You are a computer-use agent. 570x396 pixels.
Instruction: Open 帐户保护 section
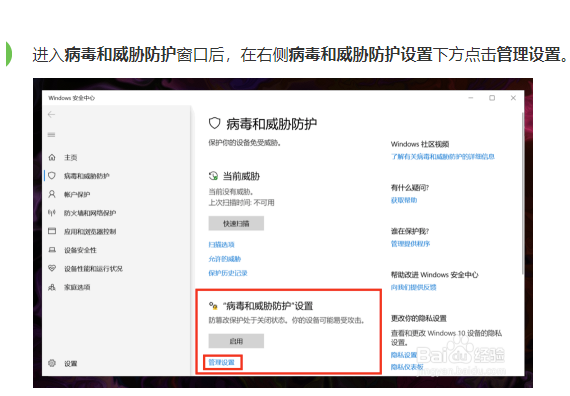pyautogui.click(x=77, y=195)
